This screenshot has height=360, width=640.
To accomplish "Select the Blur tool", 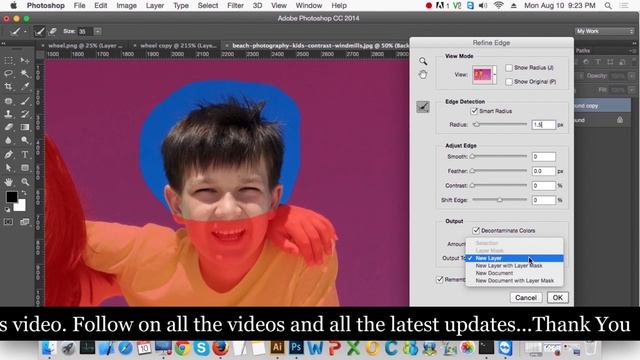I will (9, 140).
